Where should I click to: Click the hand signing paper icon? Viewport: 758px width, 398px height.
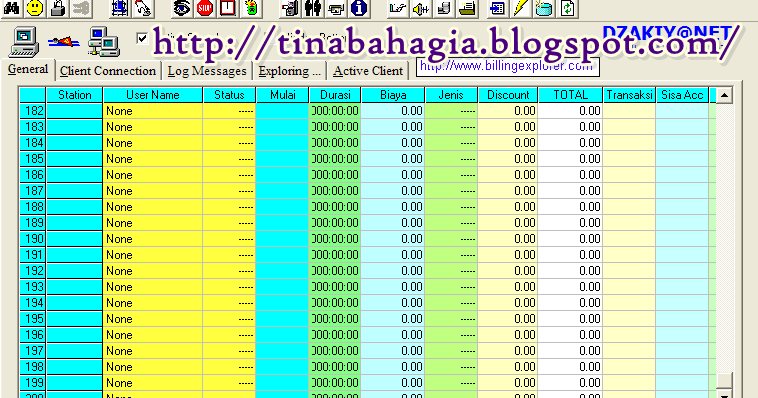click(397, 8)
